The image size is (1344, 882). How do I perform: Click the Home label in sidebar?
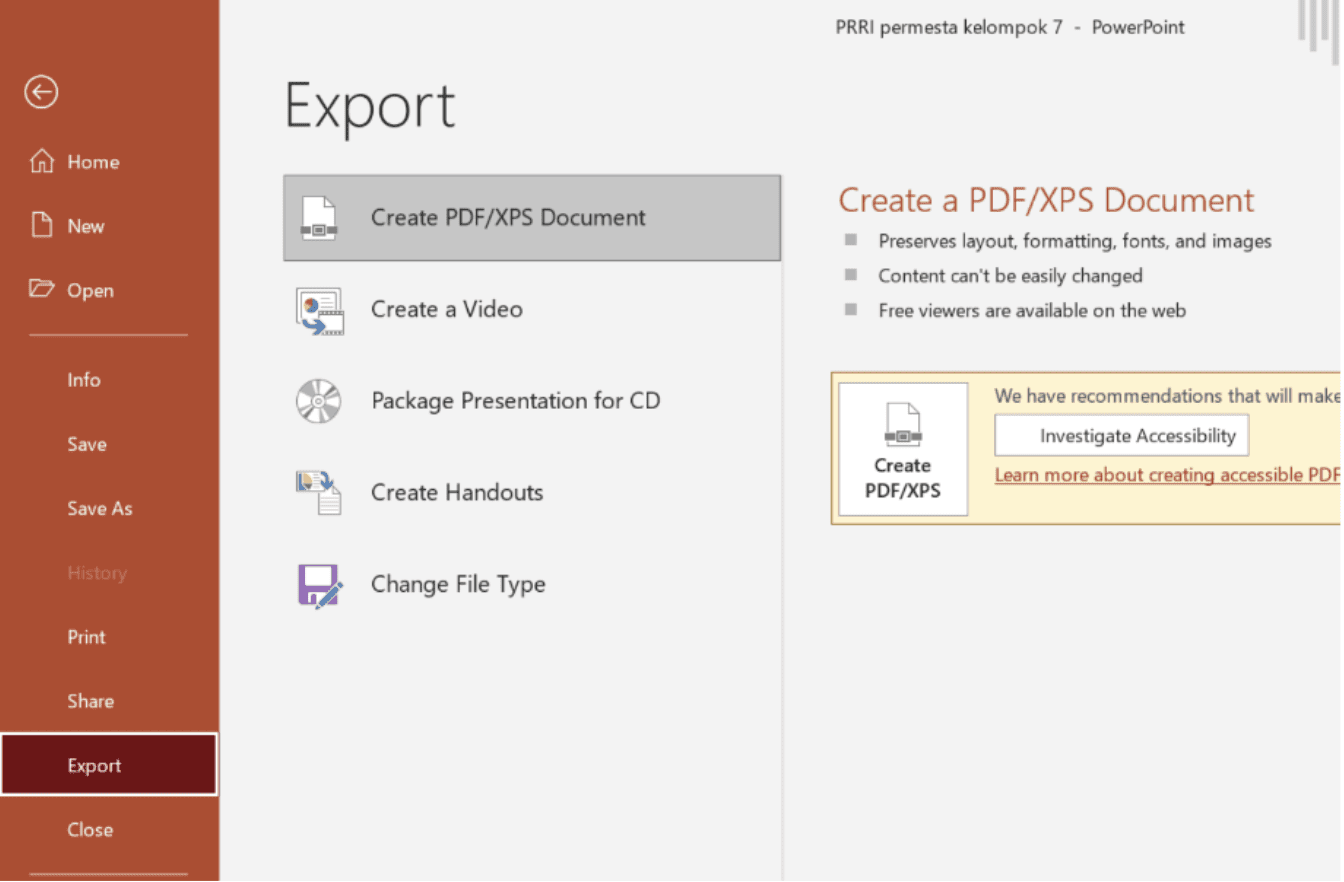[x=93, y=162]
